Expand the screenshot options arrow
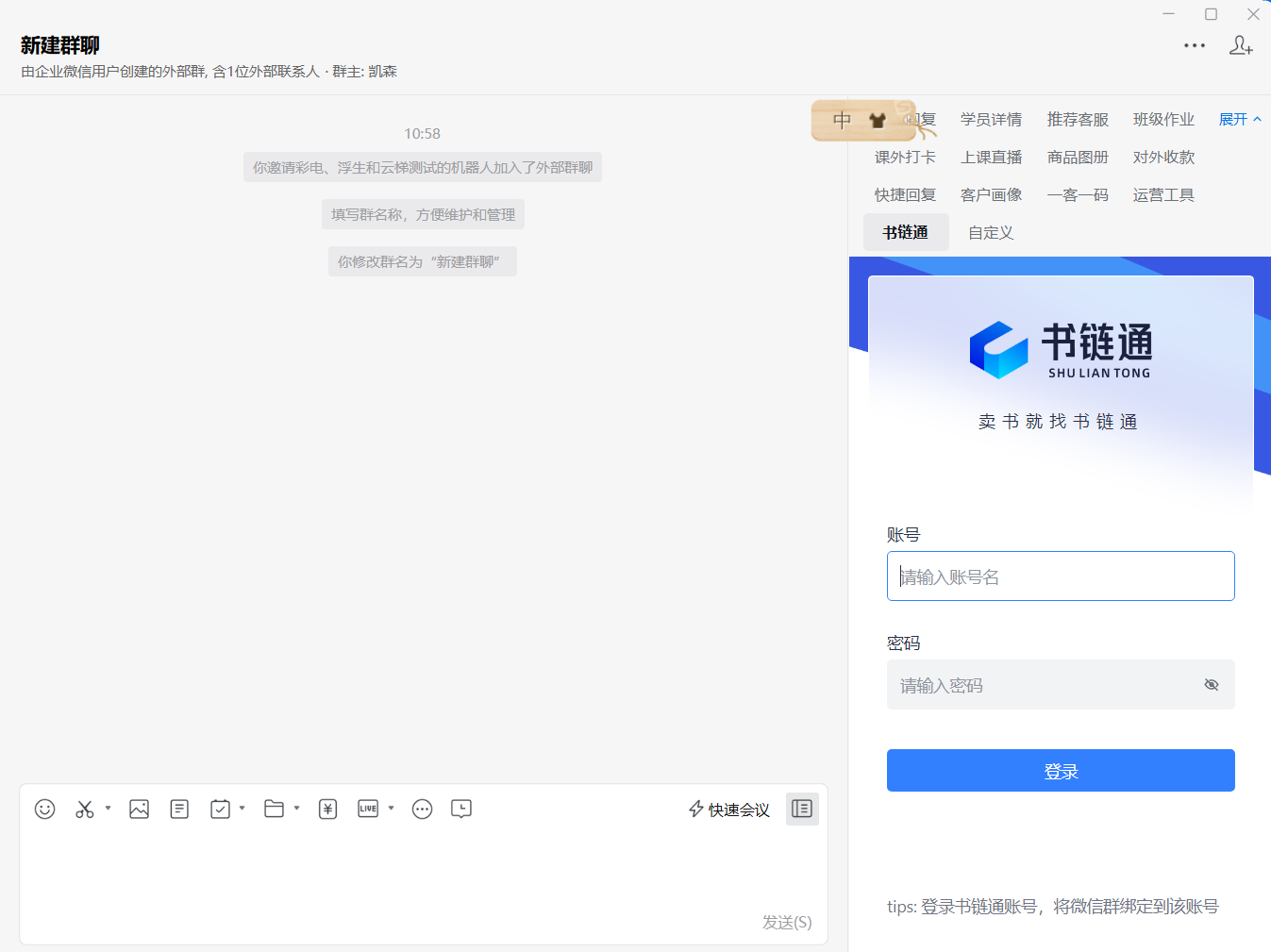Image resolution: width=1271 pixels, height=952 pixels. (108, 809)
